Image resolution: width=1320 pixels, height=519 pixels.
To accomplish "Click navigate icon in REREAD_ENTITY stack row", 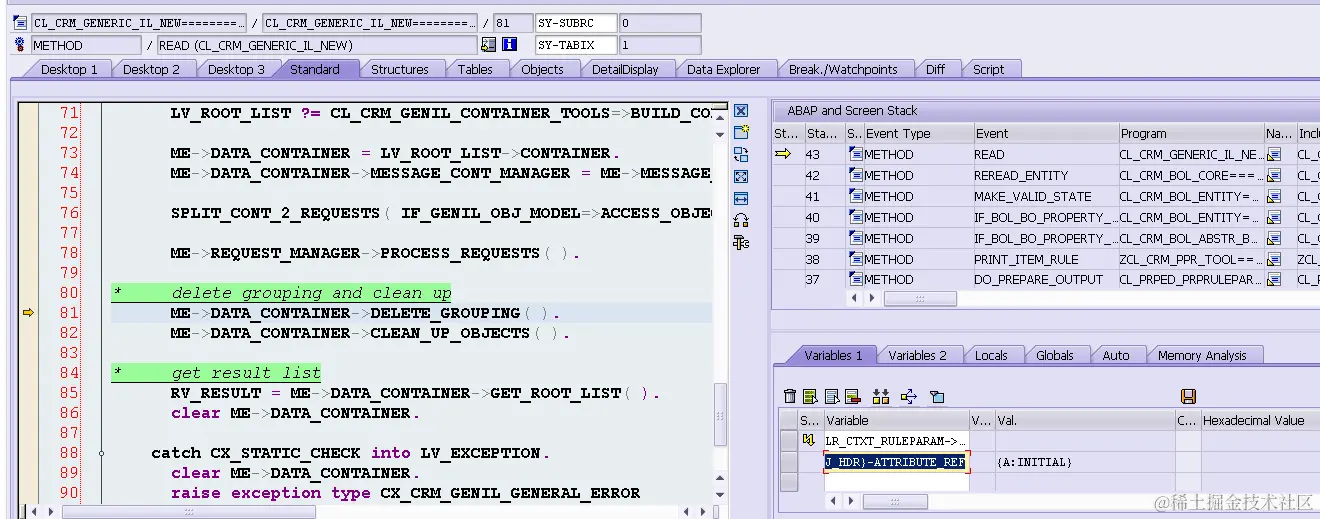I will (x=1274, y=176).
